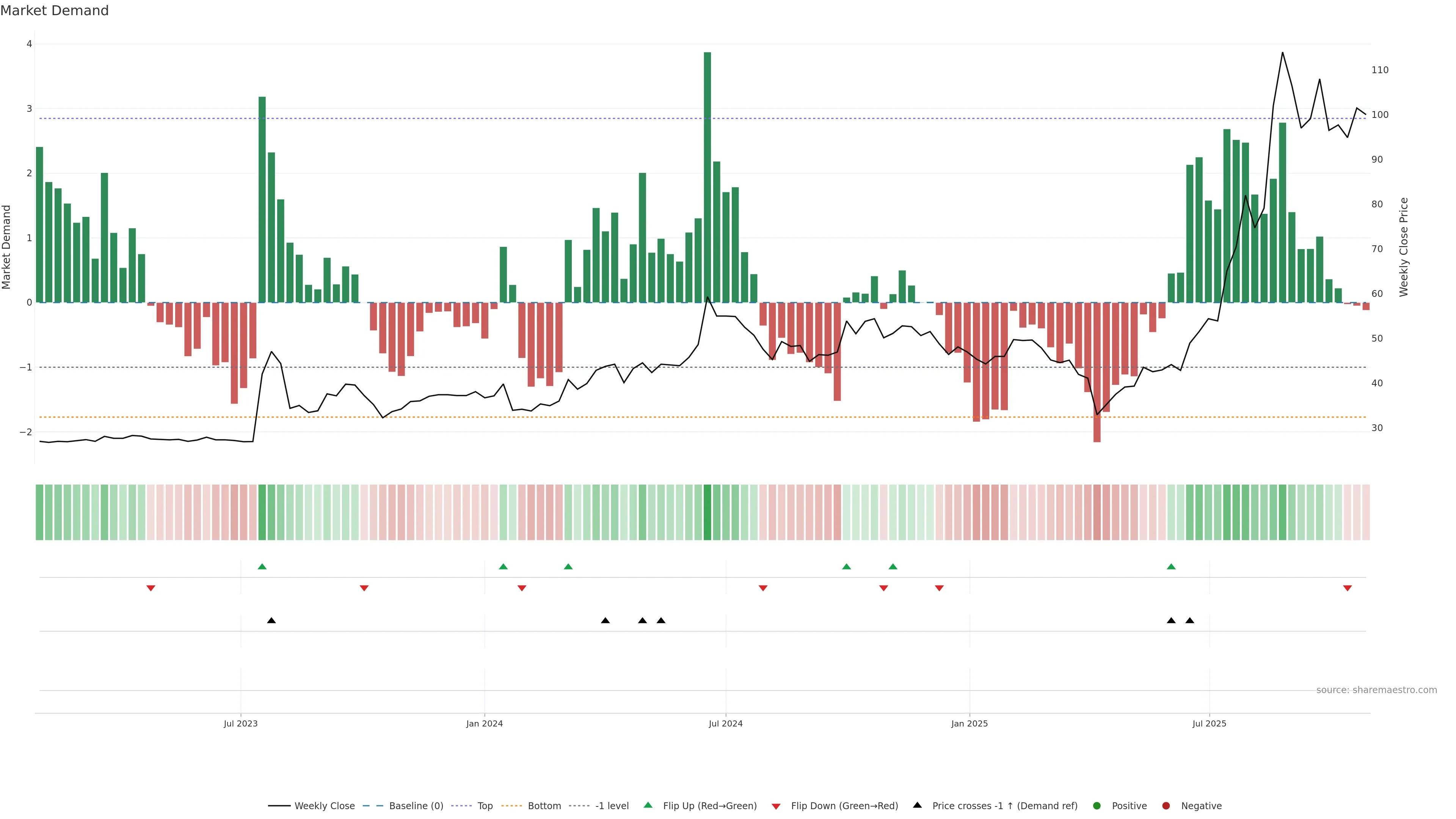Click red Flip Down legend triangle
This screenshot has width=1456, height=819.
point(776,806)
